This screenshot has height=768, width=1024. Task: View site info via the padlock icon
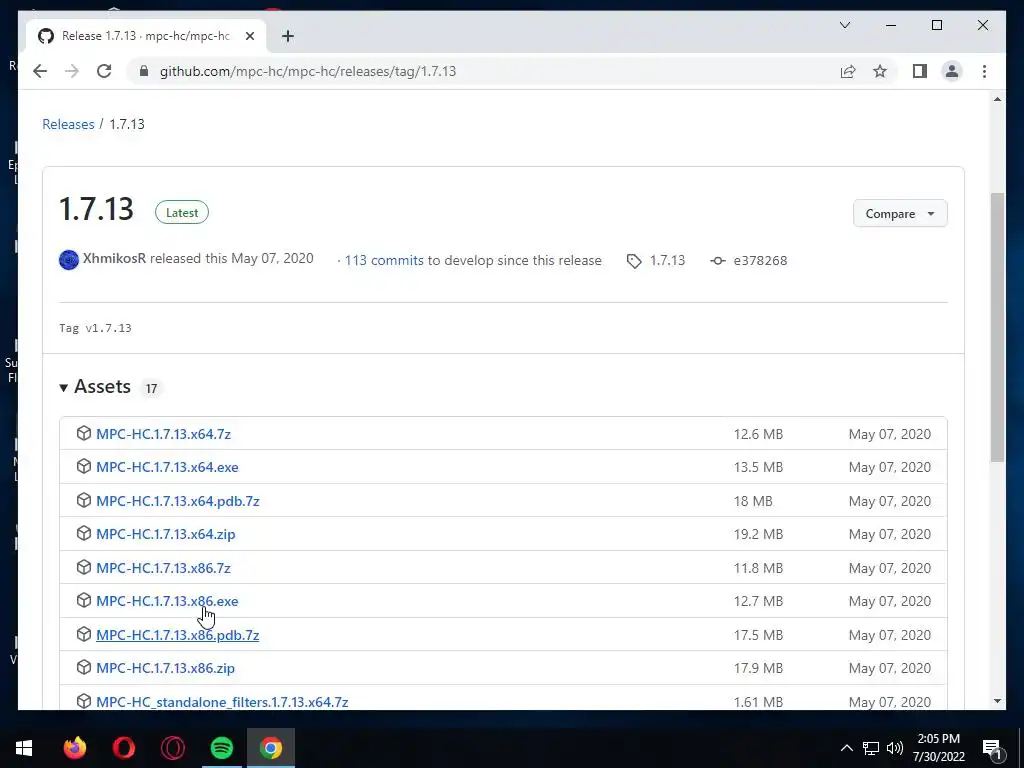pos(144,71)
